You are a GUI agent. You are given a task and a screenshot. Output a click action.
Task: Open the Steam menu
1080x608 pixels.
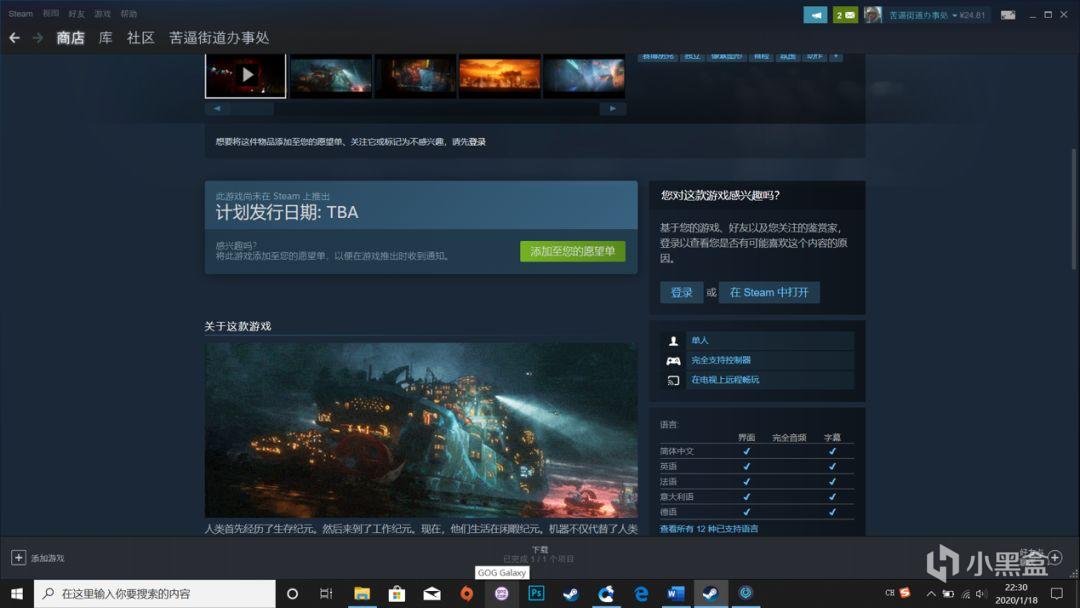(x=21, y=14)
